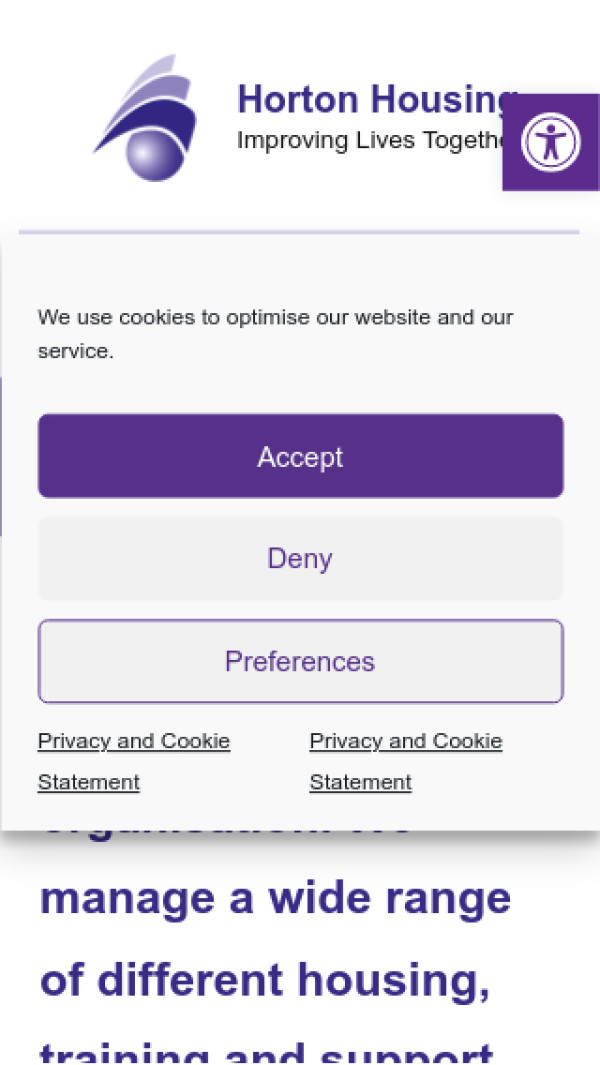Open the left Privacy and Cookie link
The width and height of the screenshot is (600, 1065).
tap(134, 741)
